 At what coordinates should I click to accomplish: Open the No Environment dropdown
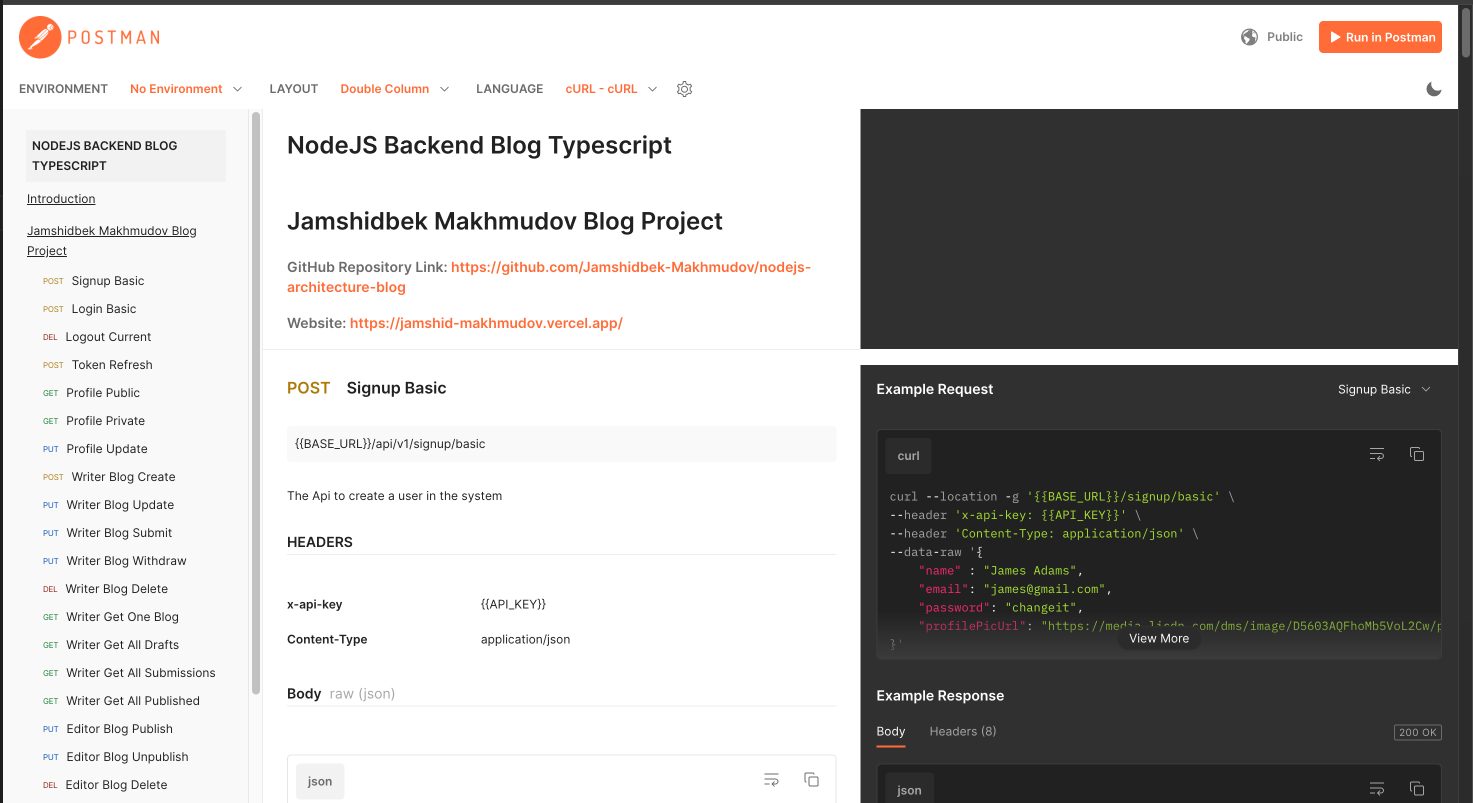186,89
